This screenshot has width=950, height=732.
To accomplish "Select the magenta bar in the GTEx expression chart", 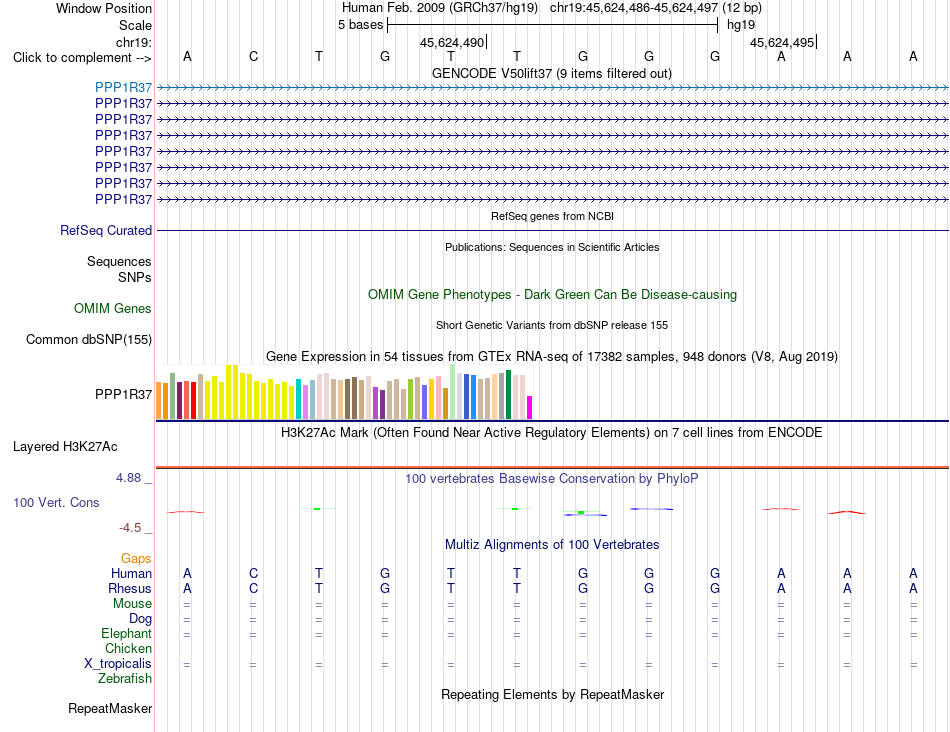I will coord(530,407).
